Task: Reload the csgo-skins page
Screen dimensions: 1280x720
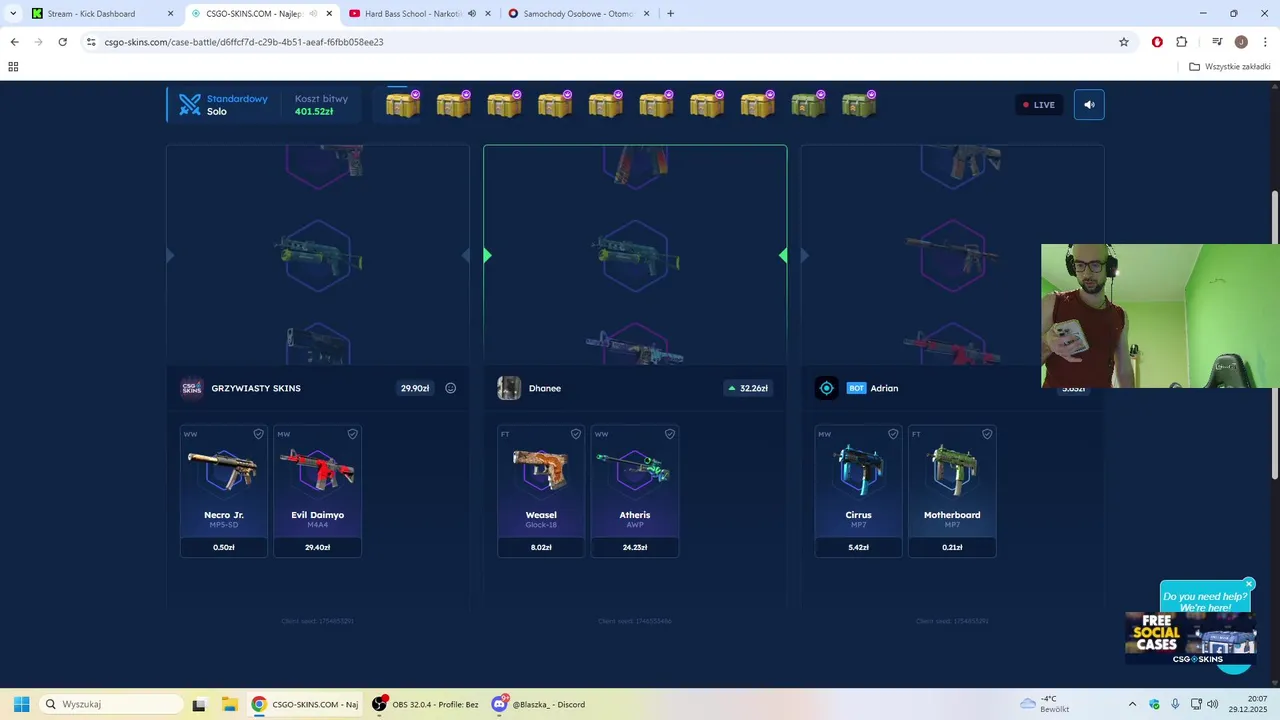Action: (x=63, y=42)
